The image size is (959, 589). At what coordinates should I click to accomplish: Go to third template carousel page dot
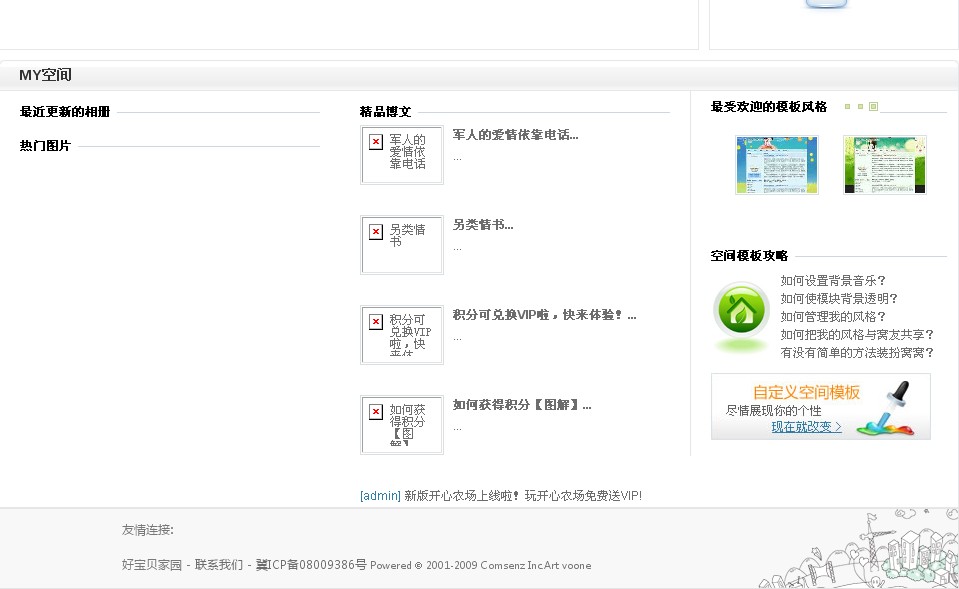[873, 106]
